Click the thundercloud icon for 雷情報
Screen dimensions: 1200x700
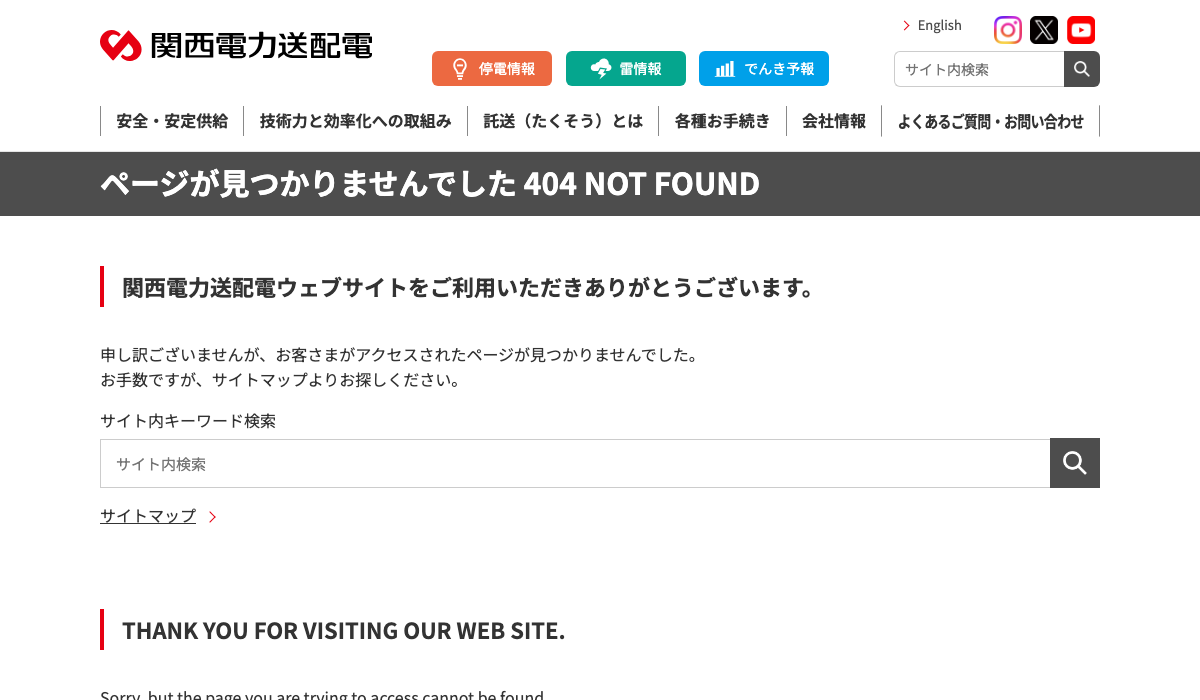pos(601,69)
